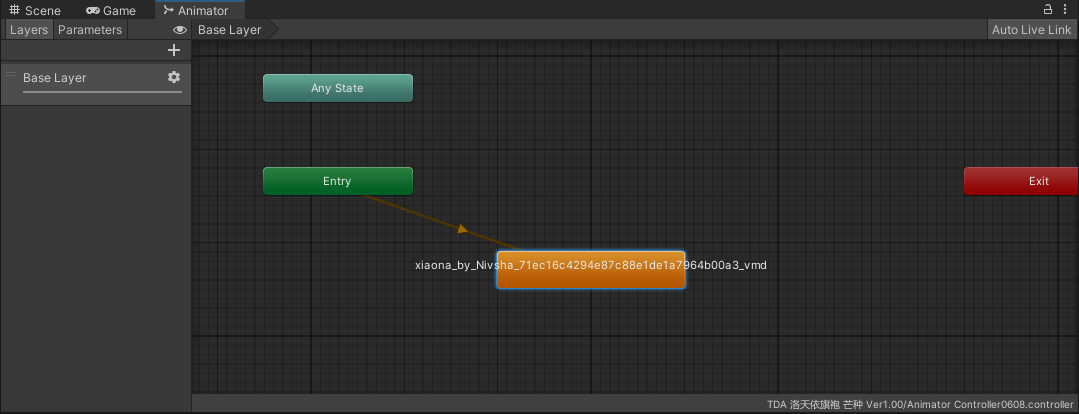Switch to the Scene tab

point(35,10)
